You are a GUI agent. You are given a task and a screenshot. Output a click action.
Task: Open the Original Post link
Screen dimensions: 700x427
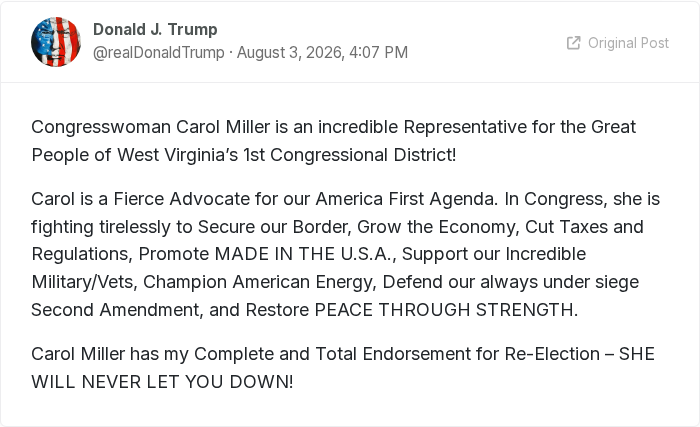pyautogui.click(x=618, y=43)
